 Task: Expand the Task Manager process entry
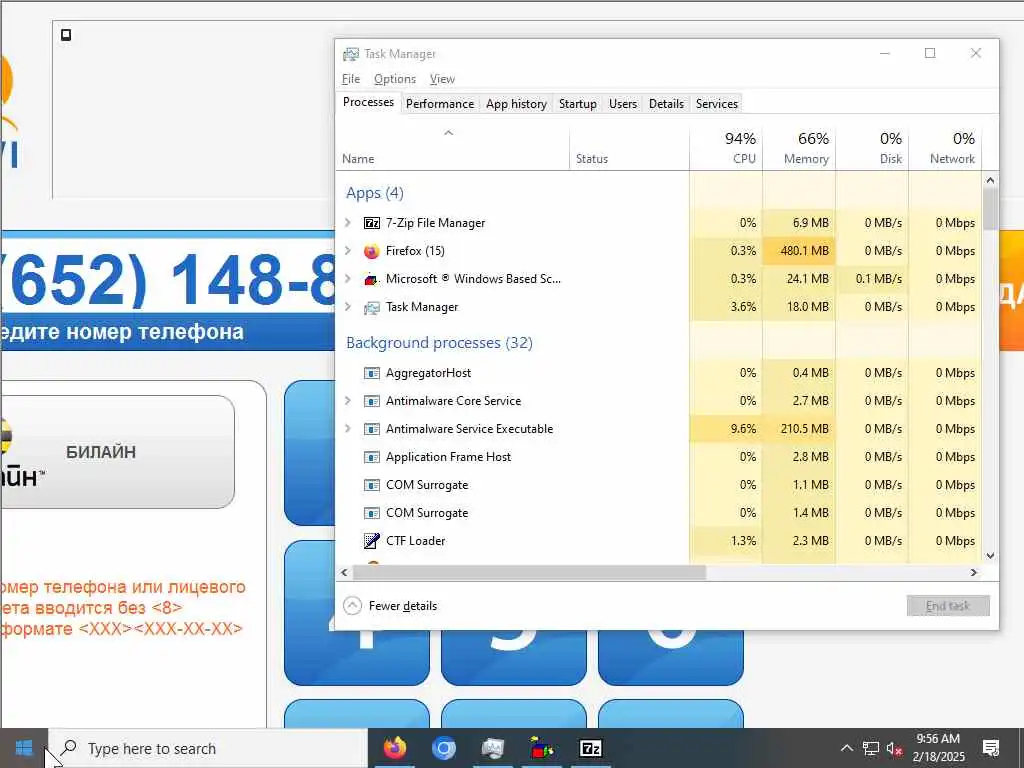tap(348, 308)
